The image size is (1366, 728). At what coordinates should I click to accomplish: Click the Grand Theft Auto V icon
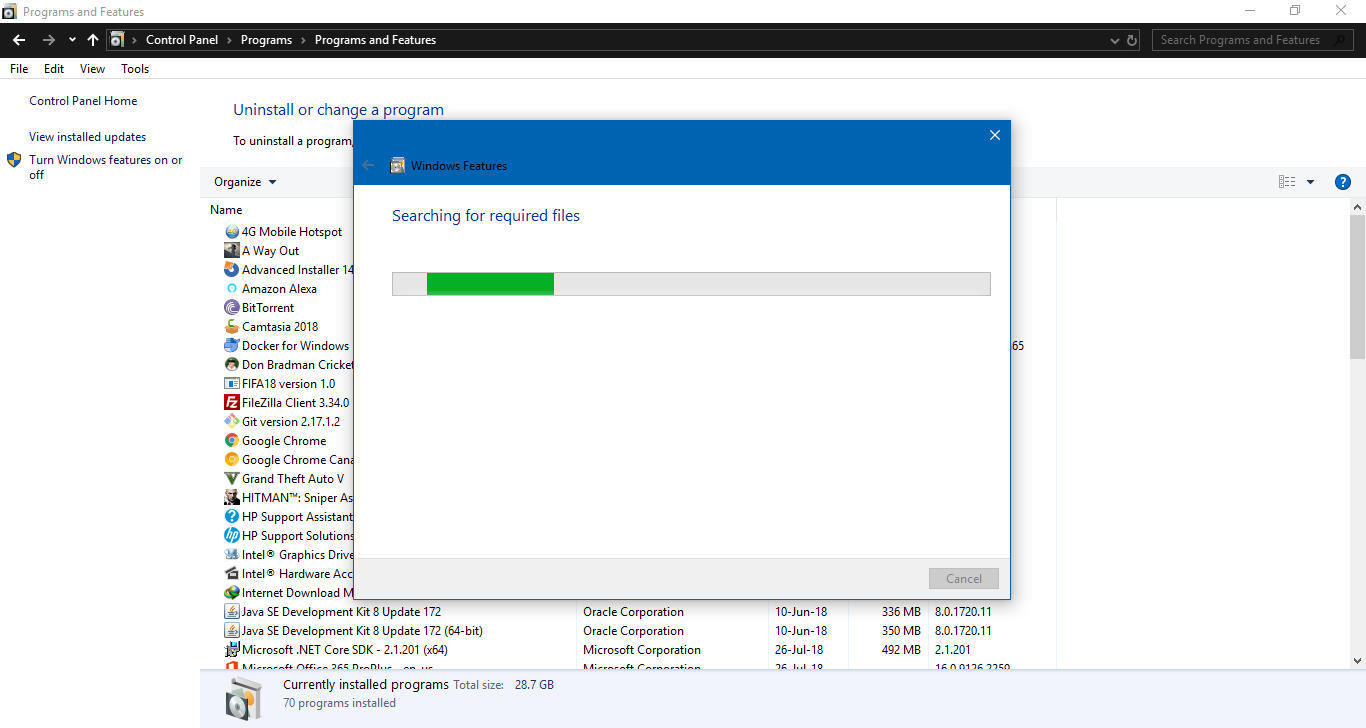pyautogui.click(x=232, y=479)
